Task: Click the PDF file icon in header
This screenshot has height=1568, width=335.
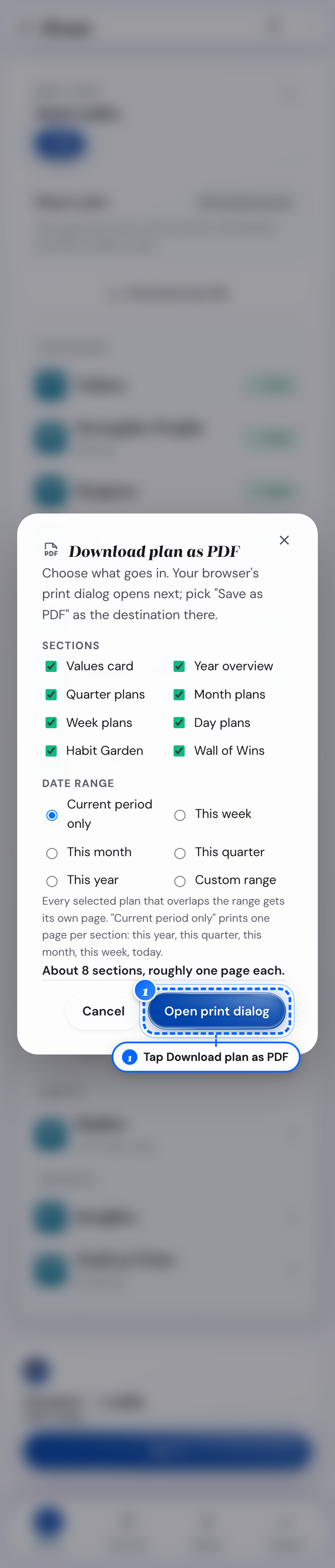Action: [x=51, y=550]
